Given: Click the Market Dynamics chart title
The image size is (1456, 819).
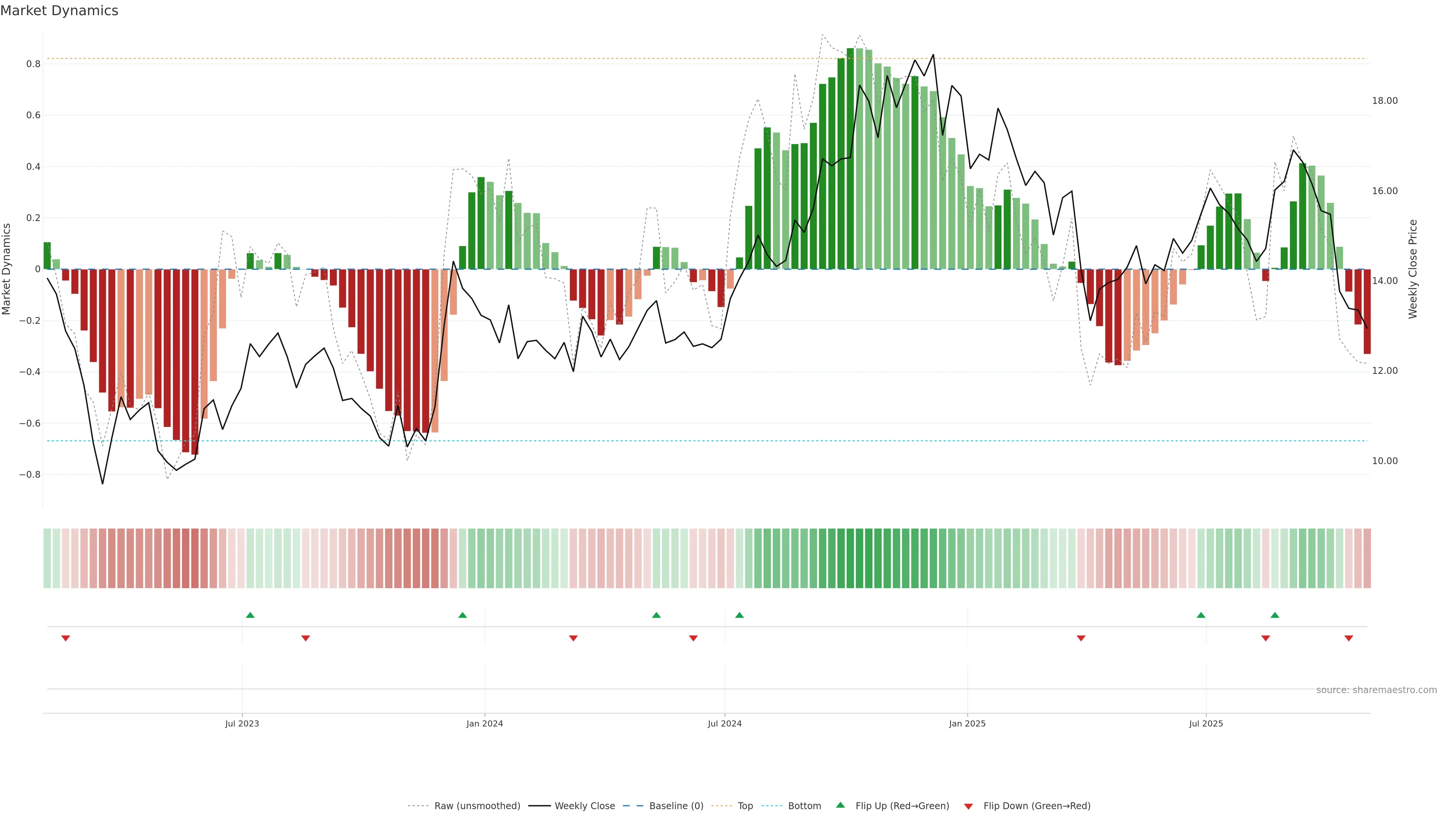Looking at the screenshot, I should (x=60, y=11).
